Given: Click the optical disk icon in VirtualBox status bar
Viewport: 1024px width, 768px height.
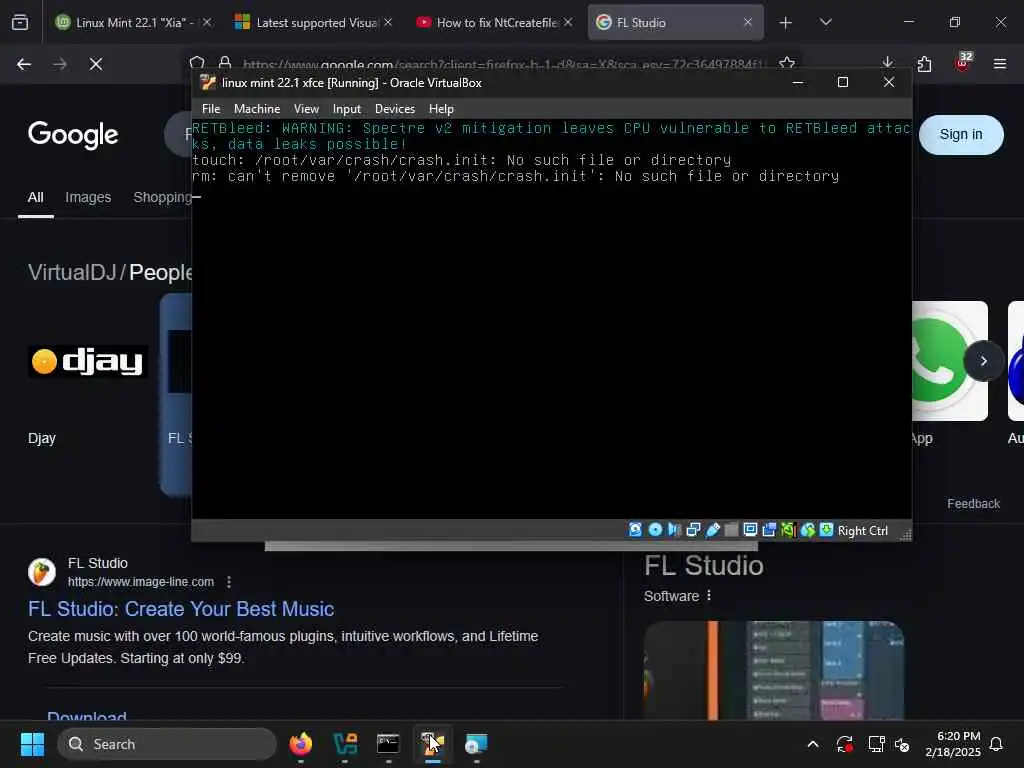Looking at the screenshot, I should click(655, 530).
